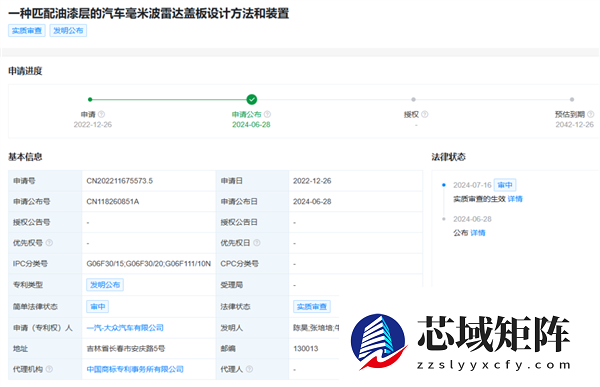Screen dimensions: 600x387
Task: Click the help icon next to 授权
Action: pos(425,114)
